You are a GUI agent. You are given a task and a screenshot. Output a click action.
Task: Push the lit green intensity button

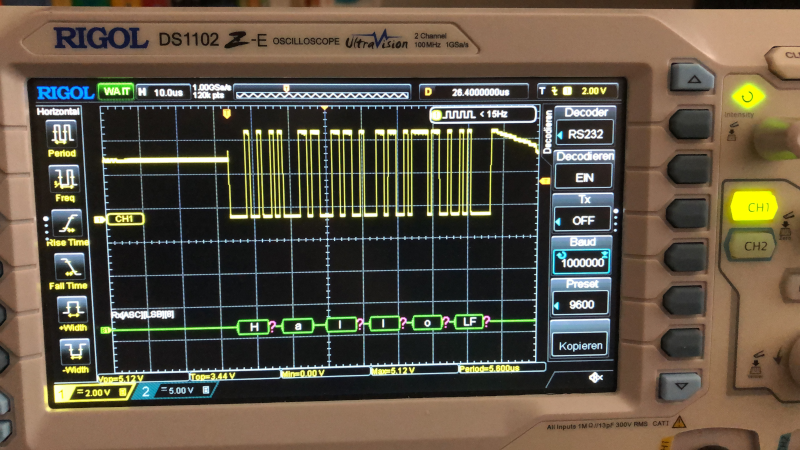pyautogui.click(x=748, y=96)
